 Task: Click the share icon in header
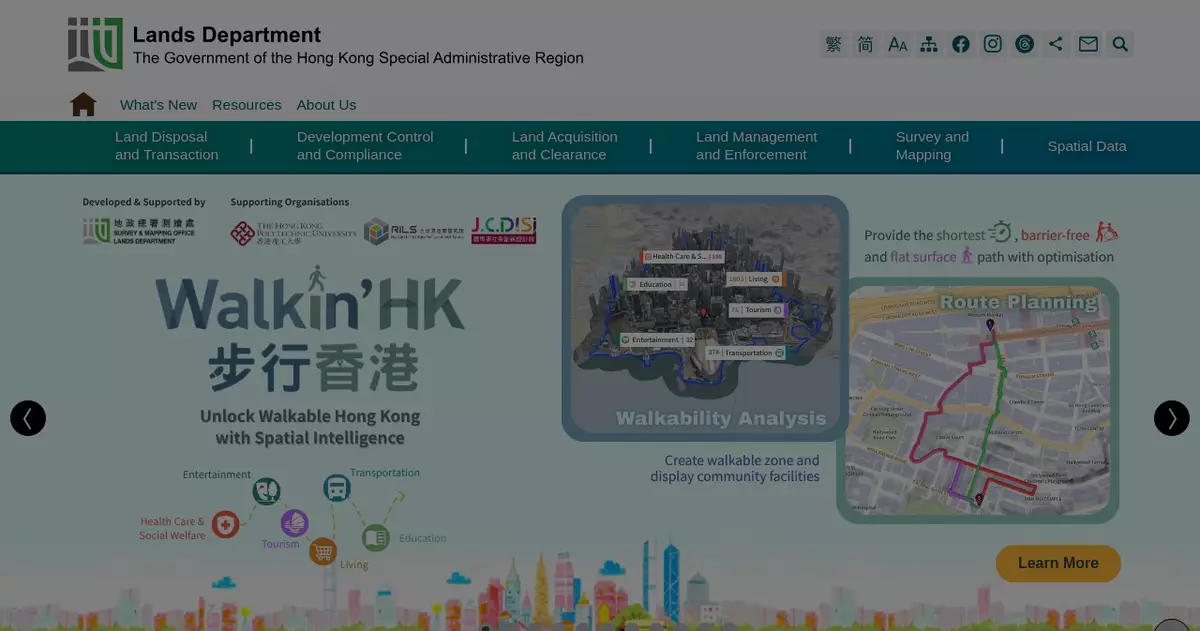click(x=1056, y=44)
